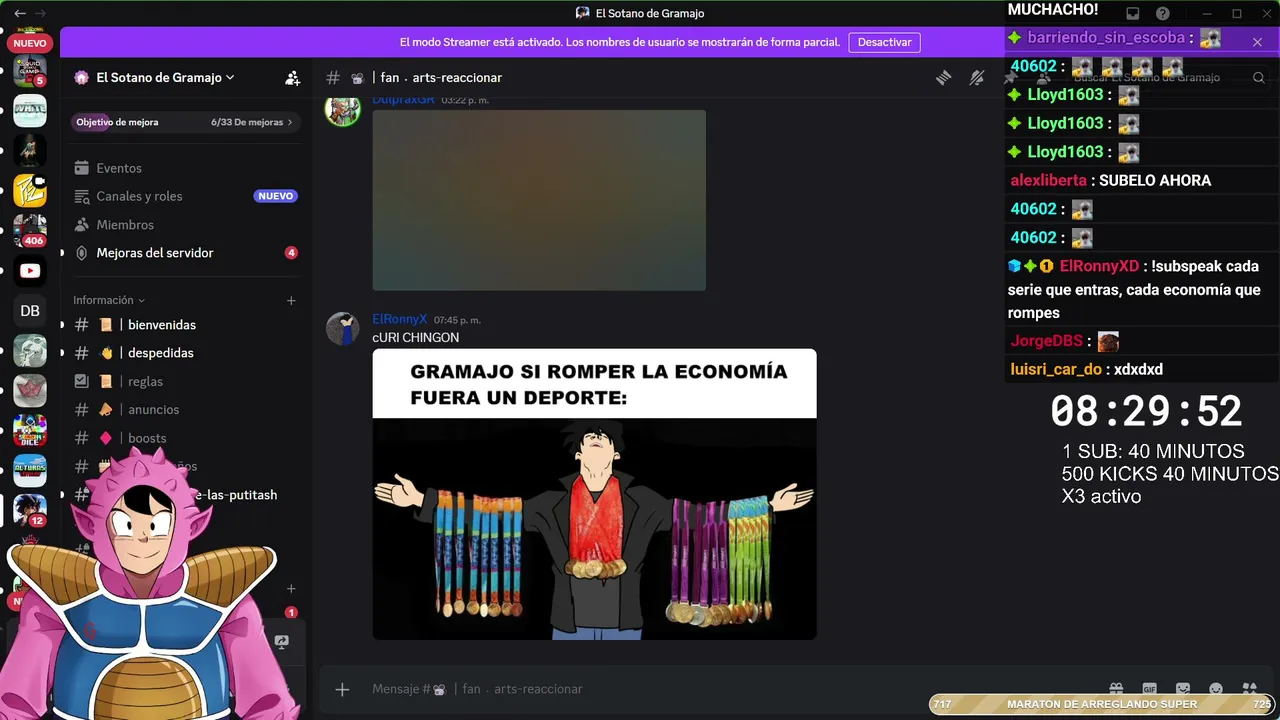
Task: Open the yellow PZ server icon
Action: [x=30, y=191]
